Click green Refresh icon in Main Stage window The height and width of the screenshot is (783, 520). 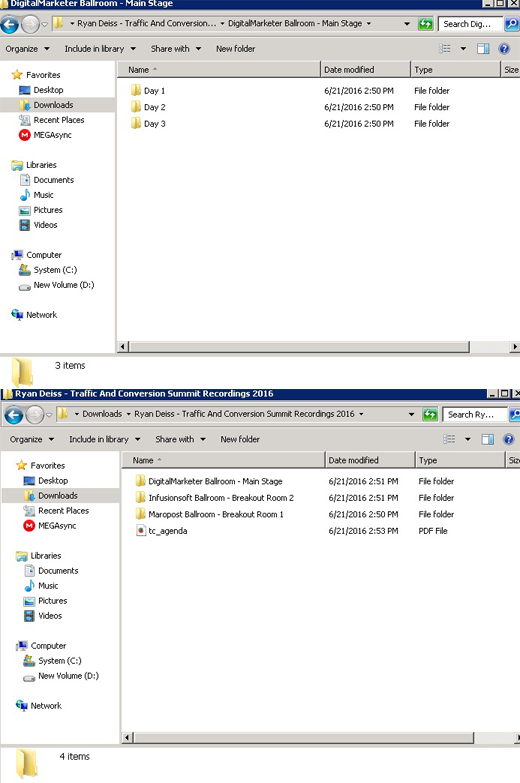point(425,23)
